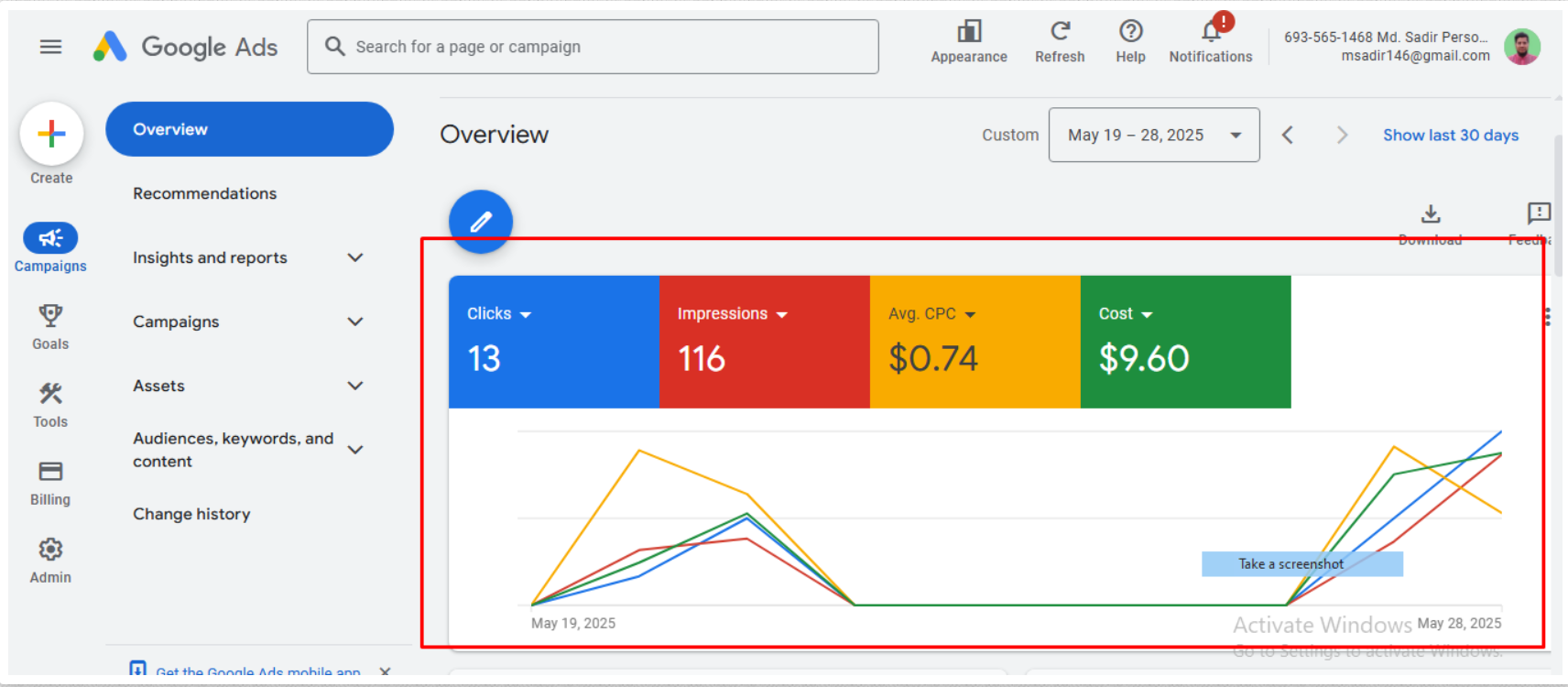Open the Admin gear icon

point(50,550)
